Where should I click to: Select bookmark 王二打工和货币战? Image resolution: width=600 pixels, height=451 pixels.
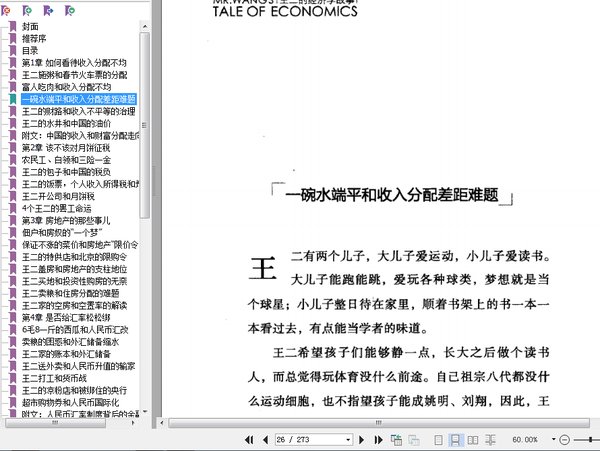tap(54, 378)
